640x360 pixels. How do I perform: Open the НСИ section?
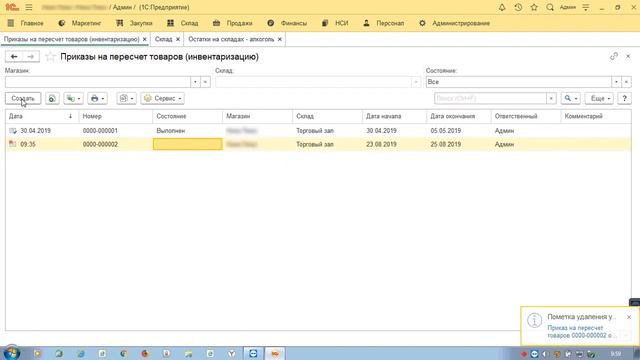click(335, 23)
